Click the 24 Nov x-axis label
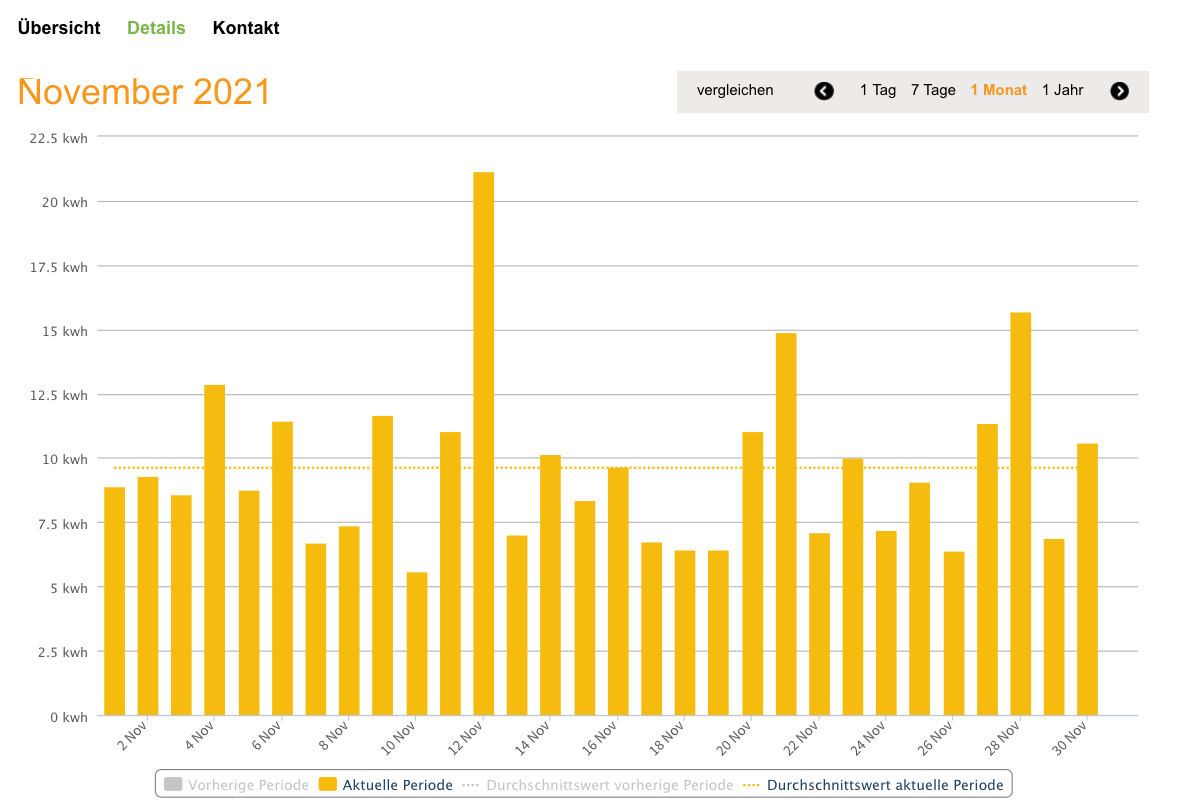The height and width of the screenshot is (802, 1191). [868, 739]
